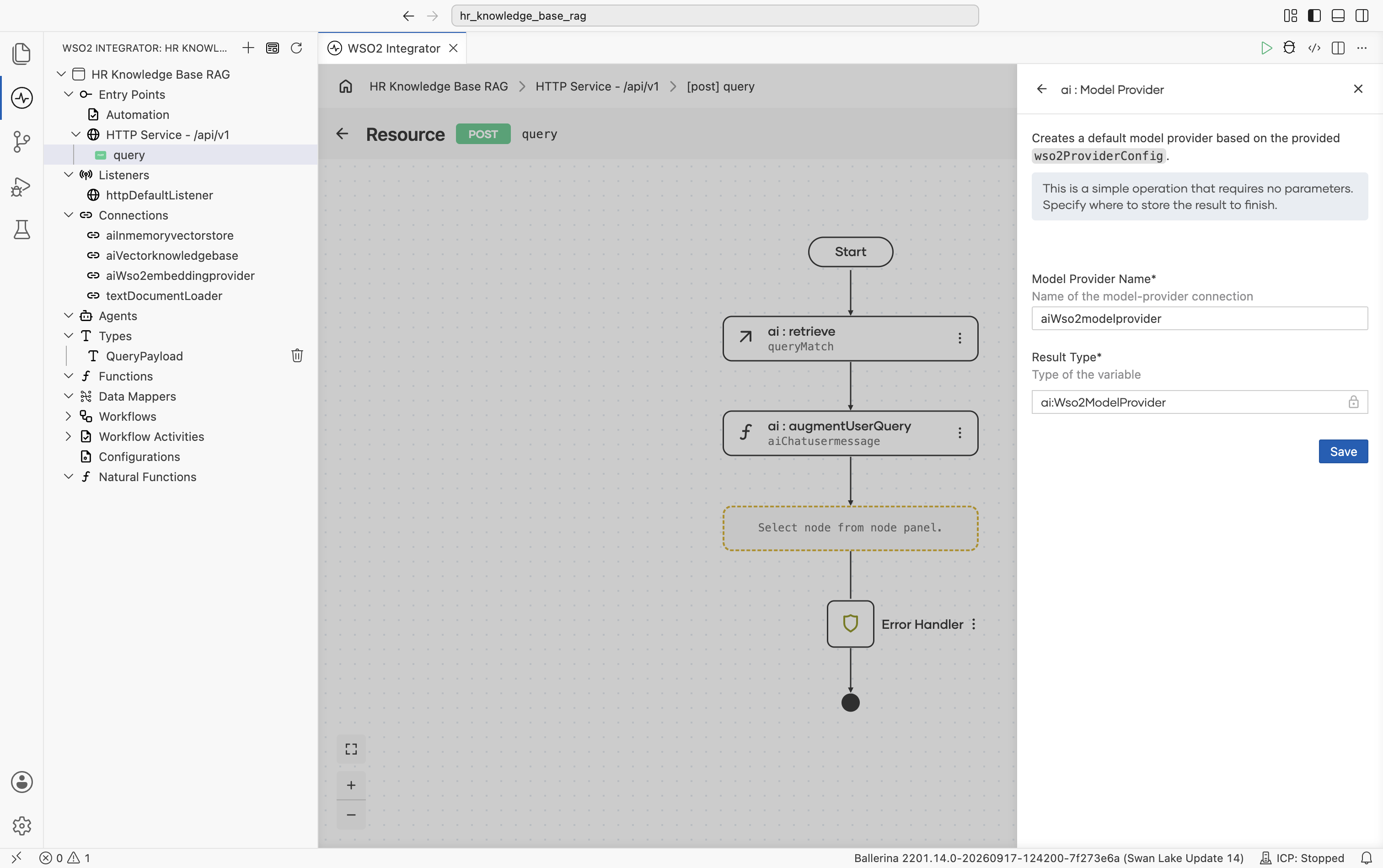Screen dimensions: 1383x868
Task: Select HTTP Service - /api/v1 breadcrumb
Action: pos(597,86)
